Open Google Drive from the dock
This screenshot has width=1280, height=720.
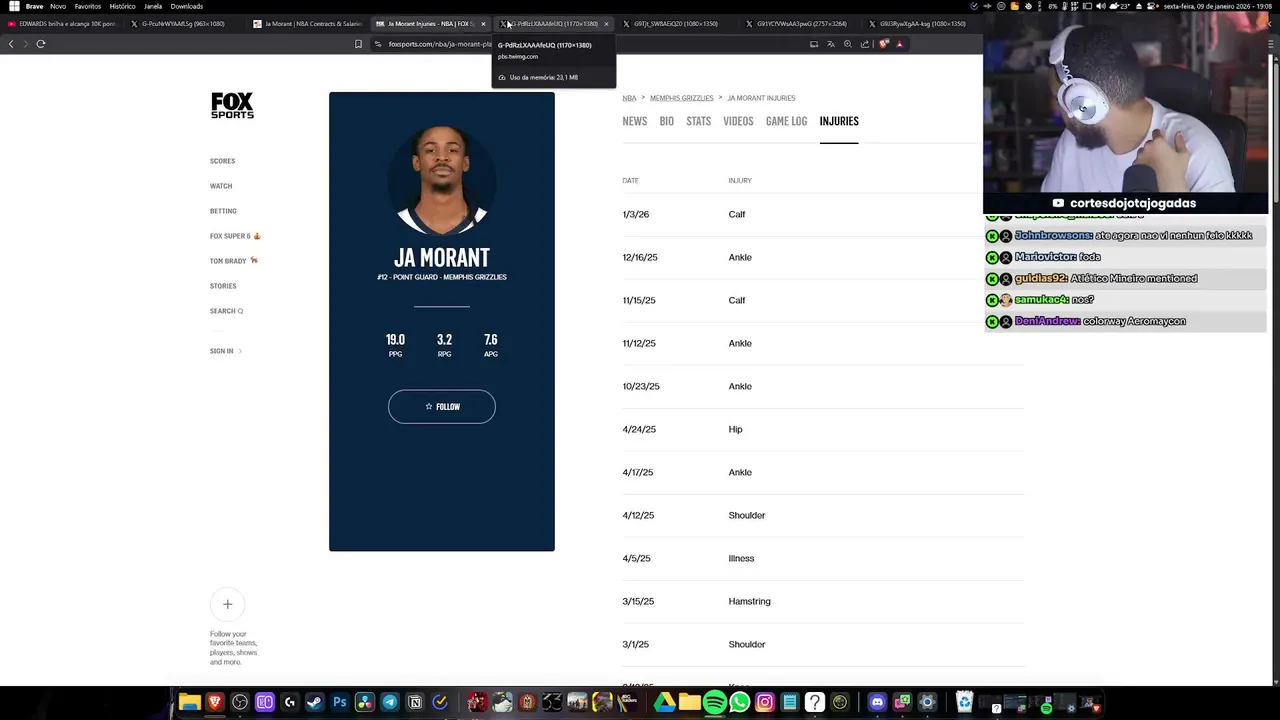pyautogui.click(x=665, y=703)
